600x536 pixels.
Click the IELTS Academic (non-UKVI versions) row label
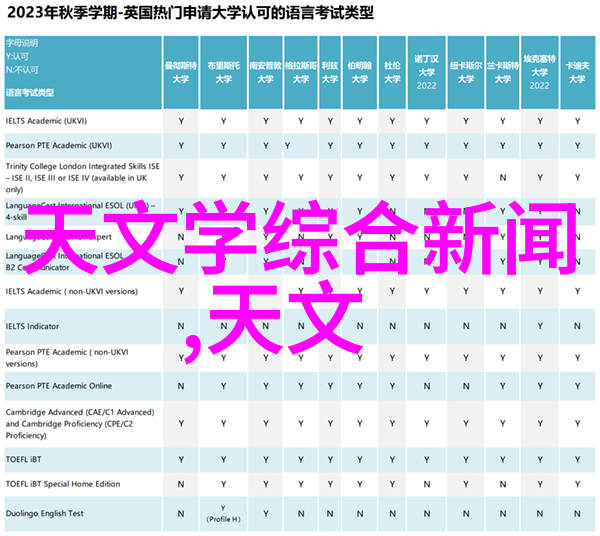coord(72,292)
